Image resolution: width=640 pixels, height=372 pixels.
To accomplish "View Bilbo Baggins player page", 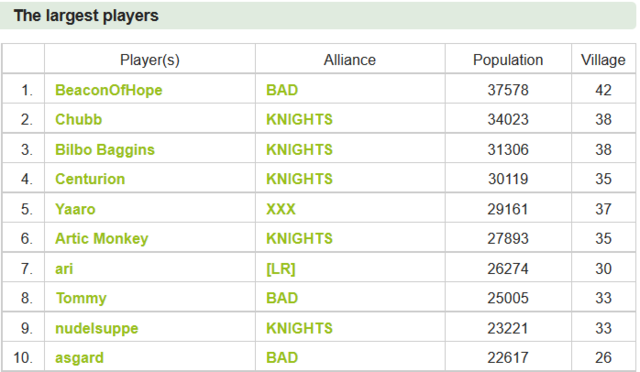I will [x=105, y=150].
